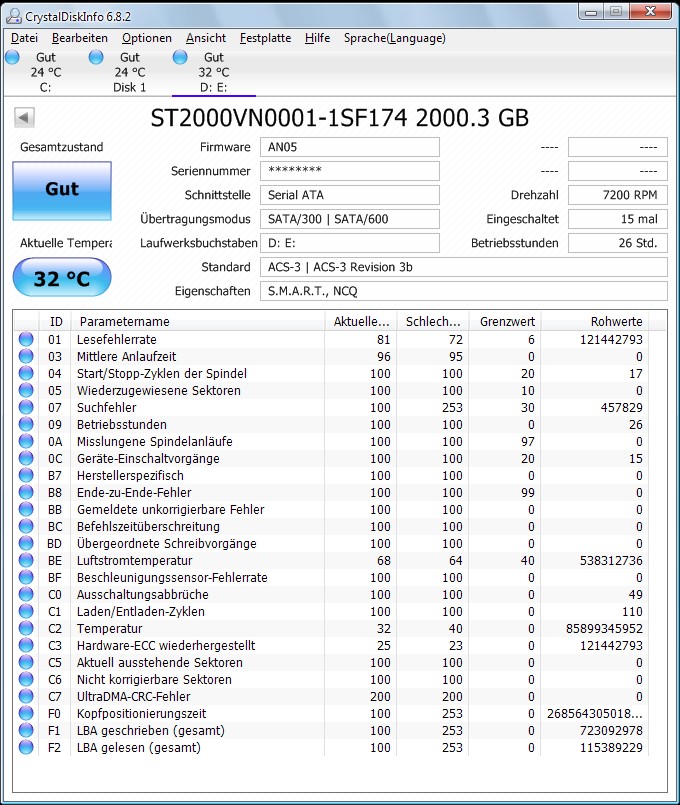The width and height of the screenshot is (680, 805).
Task: Click the status orb of Misslungene Spindelanläufe row
Action: point(26,441)
